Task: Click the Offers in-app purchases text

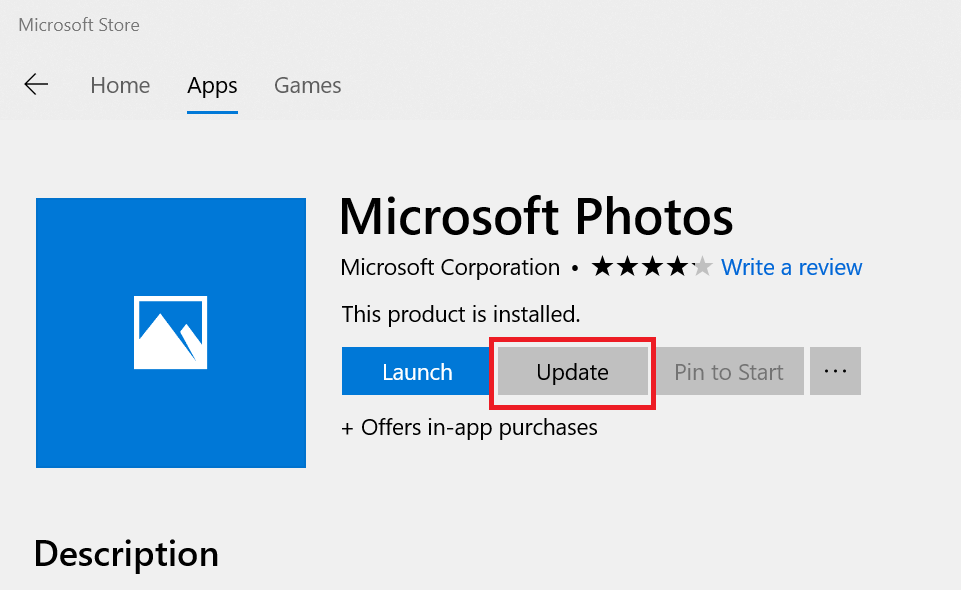Action: (x=469, y=427)
